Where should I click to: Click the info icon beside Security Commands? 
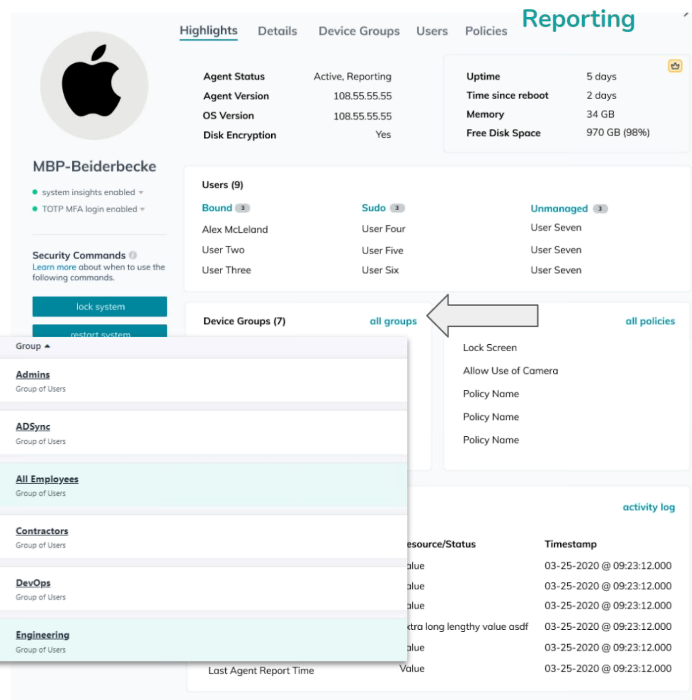point(133,255)
